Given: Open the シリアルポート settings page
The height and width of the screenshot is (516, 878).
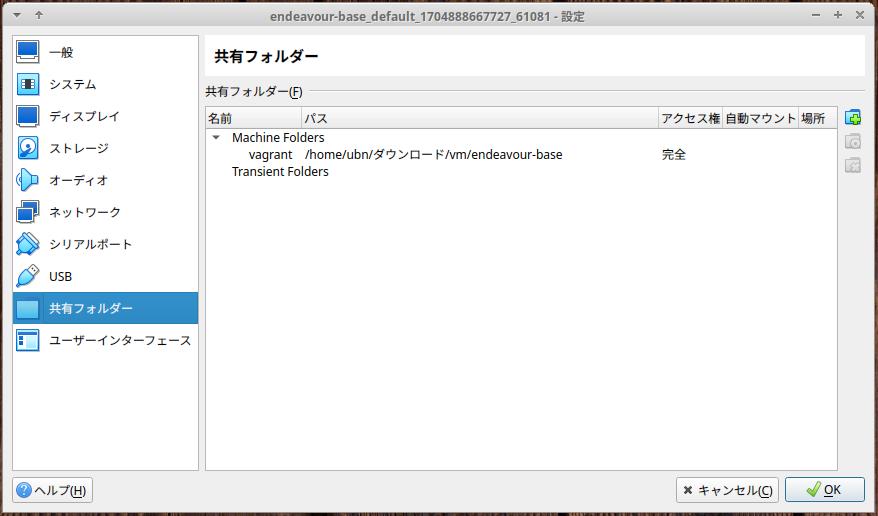Looking at the screenshot, I should tap(105, 243).
